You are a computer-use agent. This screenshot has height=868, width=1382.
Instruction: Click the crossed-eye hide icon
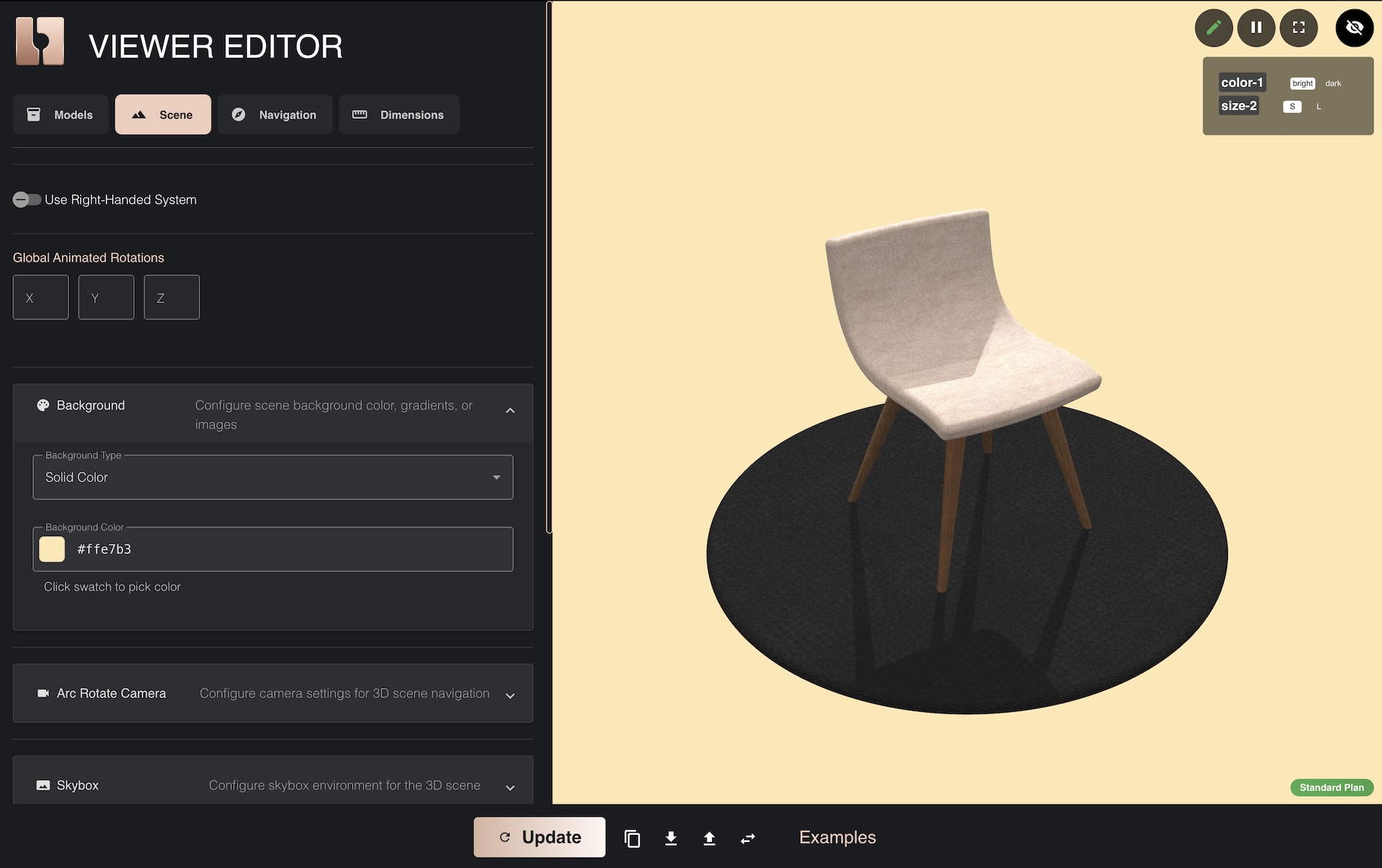pos(1354,27)
